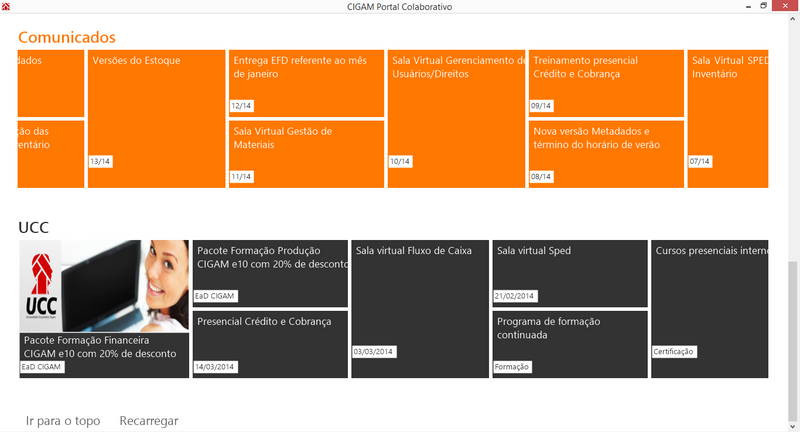
Task: Click the Ir para o topo link
Action: click(x=63, y=421)
